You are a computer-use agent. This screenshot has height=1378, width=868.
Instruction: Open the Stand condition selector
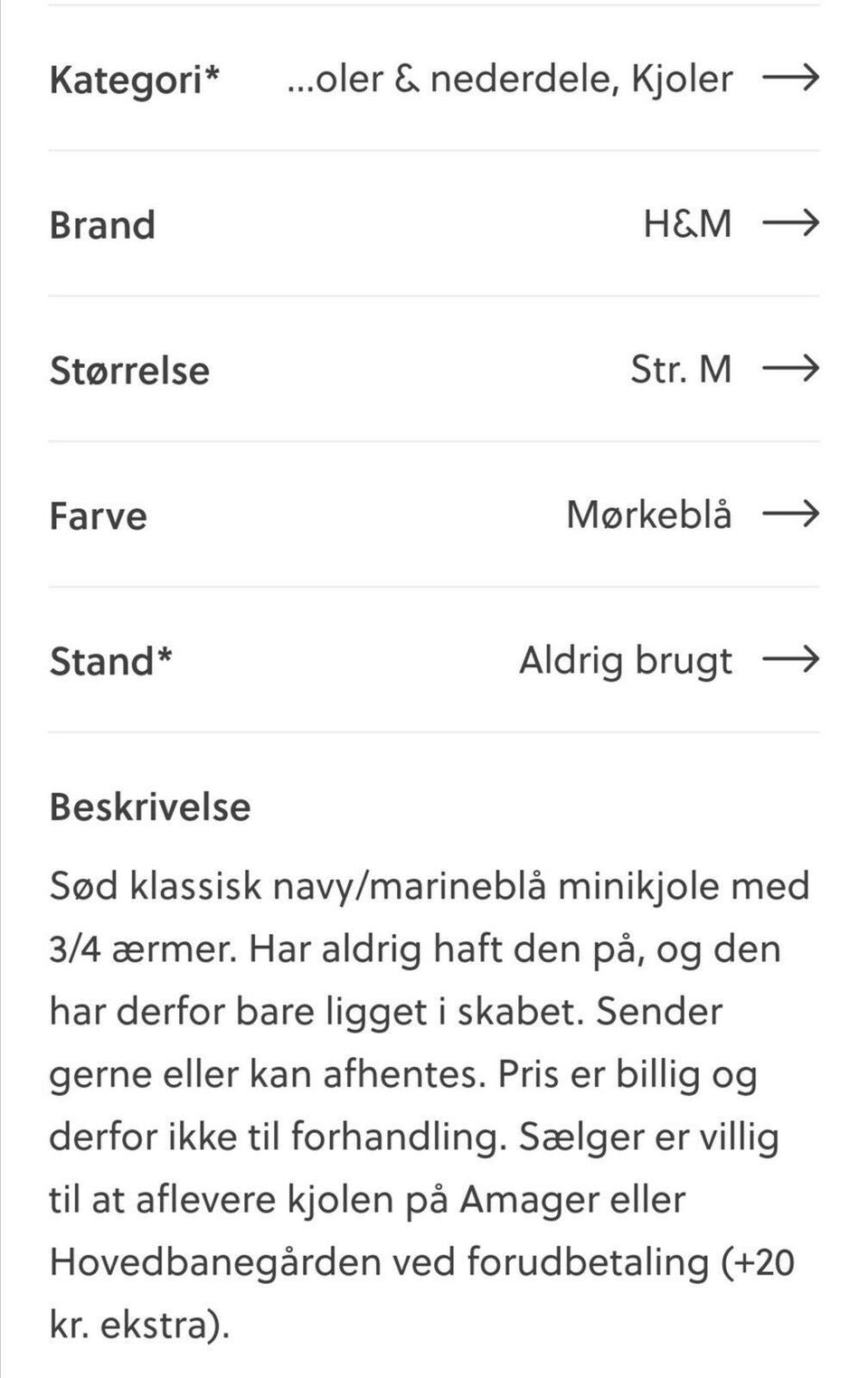[x=434, y=660]
